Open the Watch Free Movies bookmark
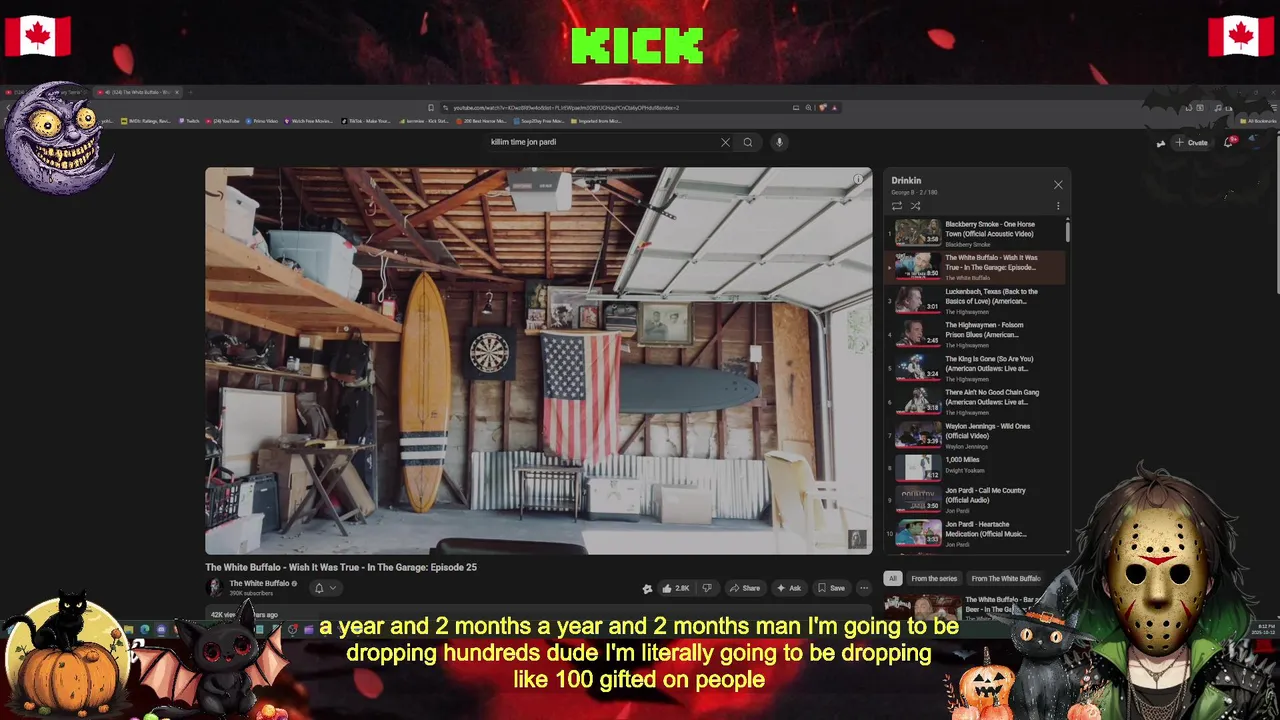The height and width of the screenshot is (720, 1280). [x=309, y=121]
